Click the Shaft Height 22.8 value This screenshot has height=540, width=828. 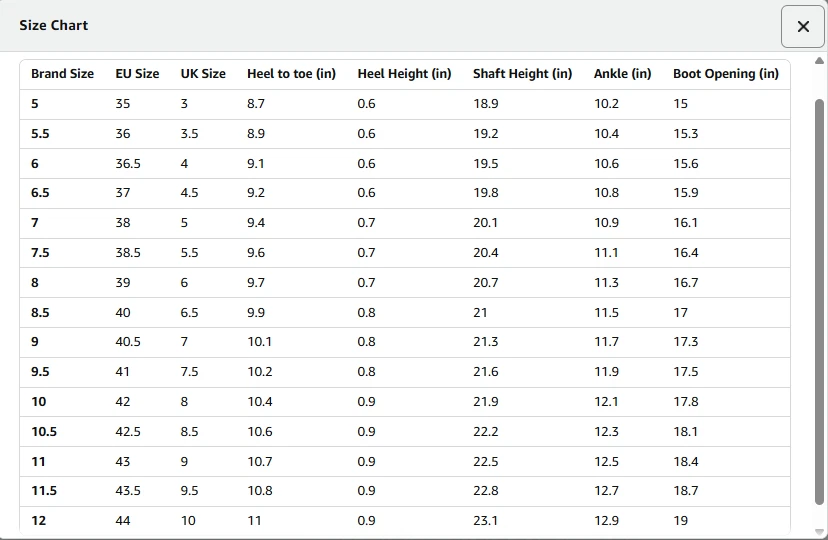pos(485,491)
